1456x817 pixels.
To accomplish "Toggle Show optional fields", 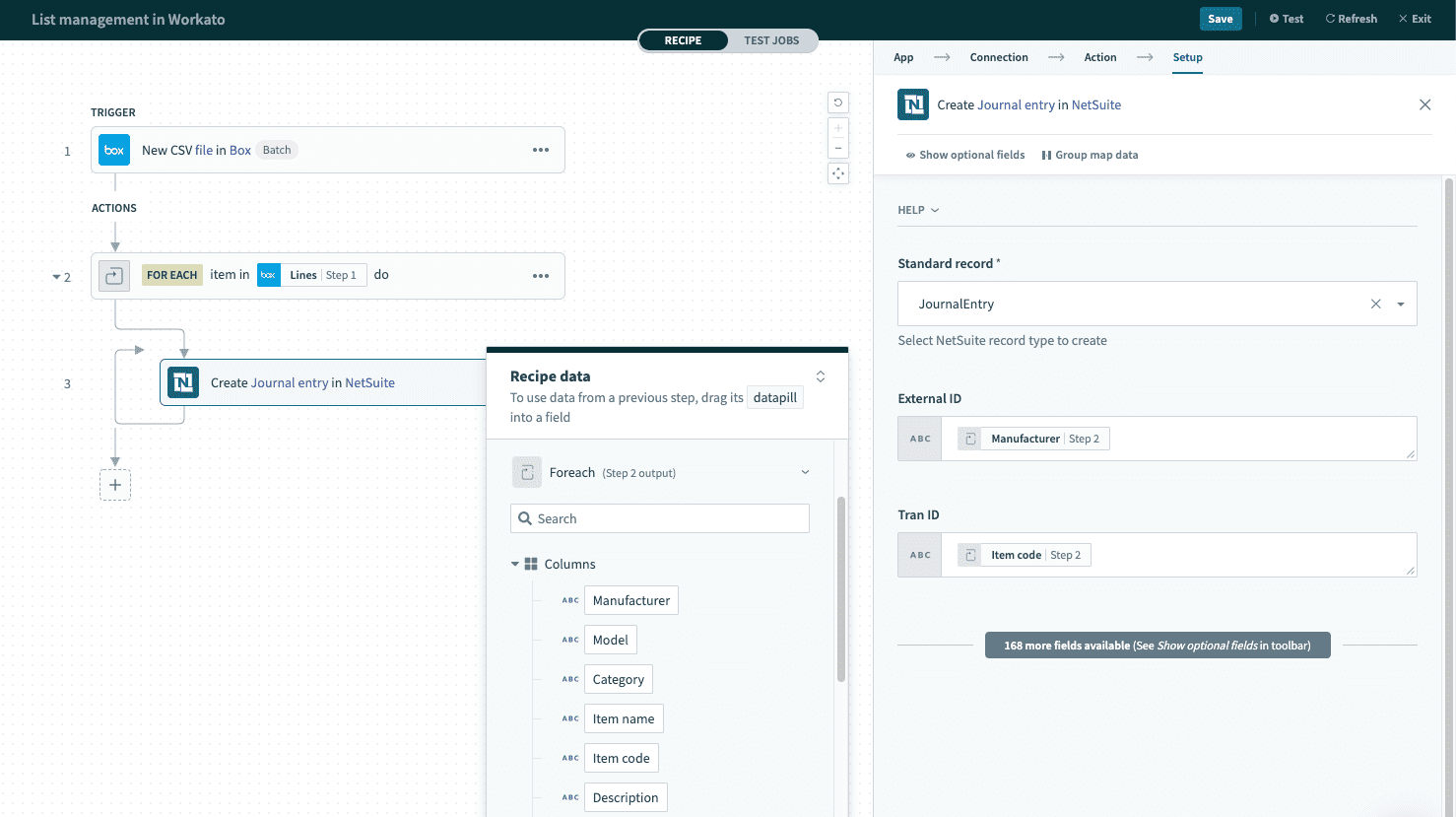I will 965,155.
